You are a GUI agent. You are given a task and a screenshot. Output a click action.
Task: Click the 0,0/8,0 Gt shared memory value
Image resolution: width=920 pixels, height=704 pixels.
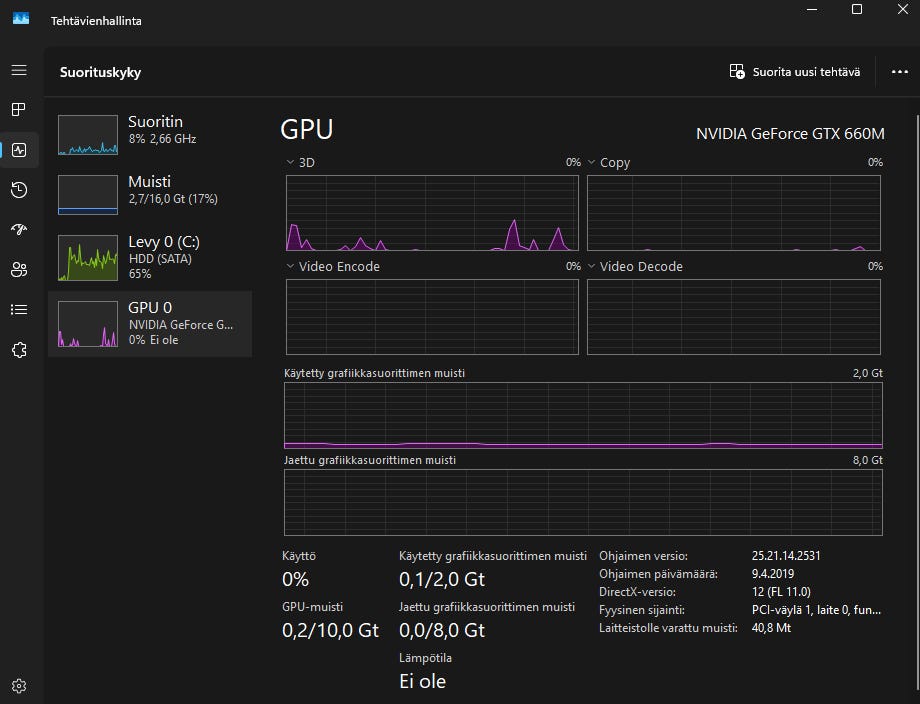tap(442, 630)
